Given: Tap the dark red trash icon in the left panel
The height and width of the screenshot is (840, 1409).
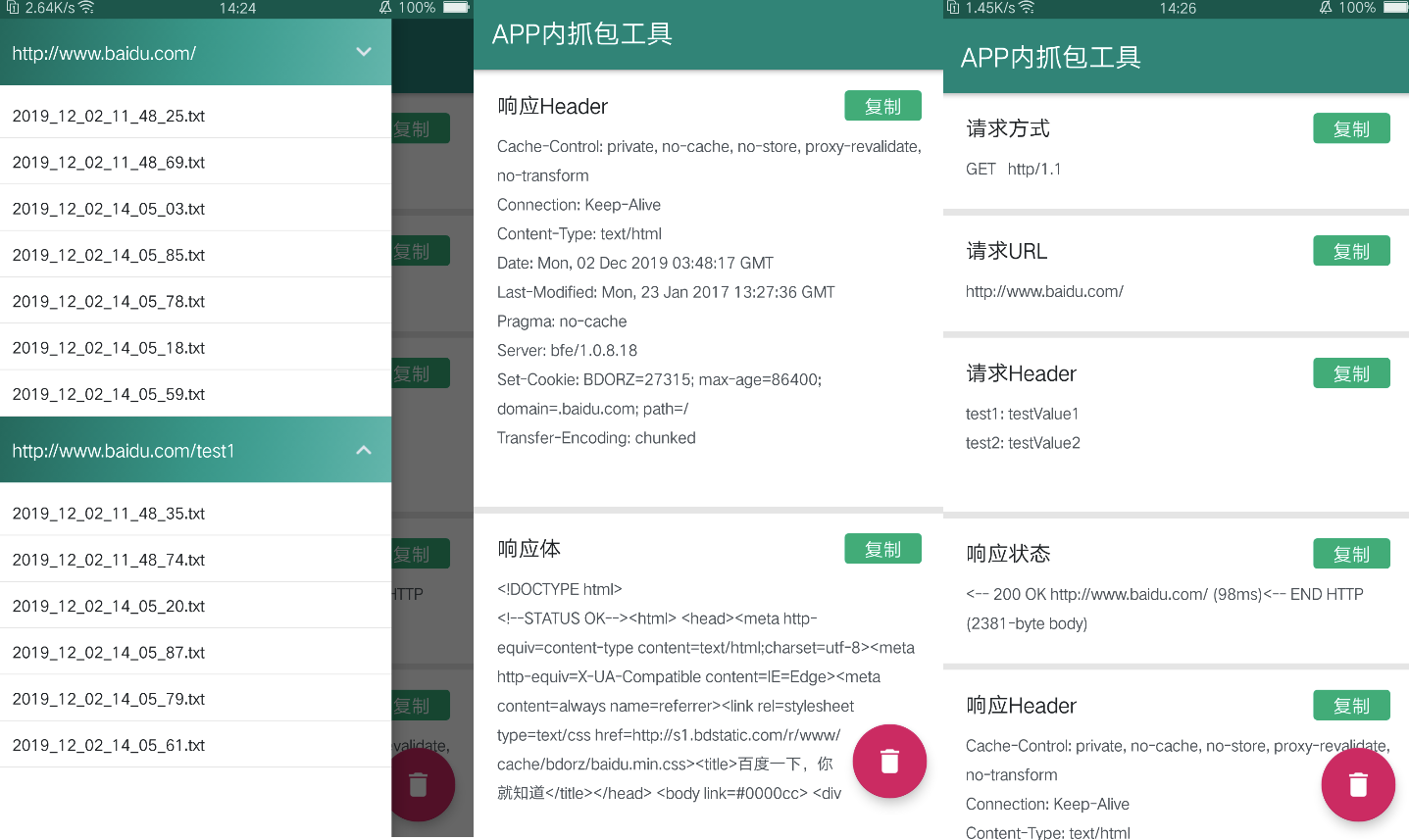Looking at the screenshot, I should click(x=420, y=784).
